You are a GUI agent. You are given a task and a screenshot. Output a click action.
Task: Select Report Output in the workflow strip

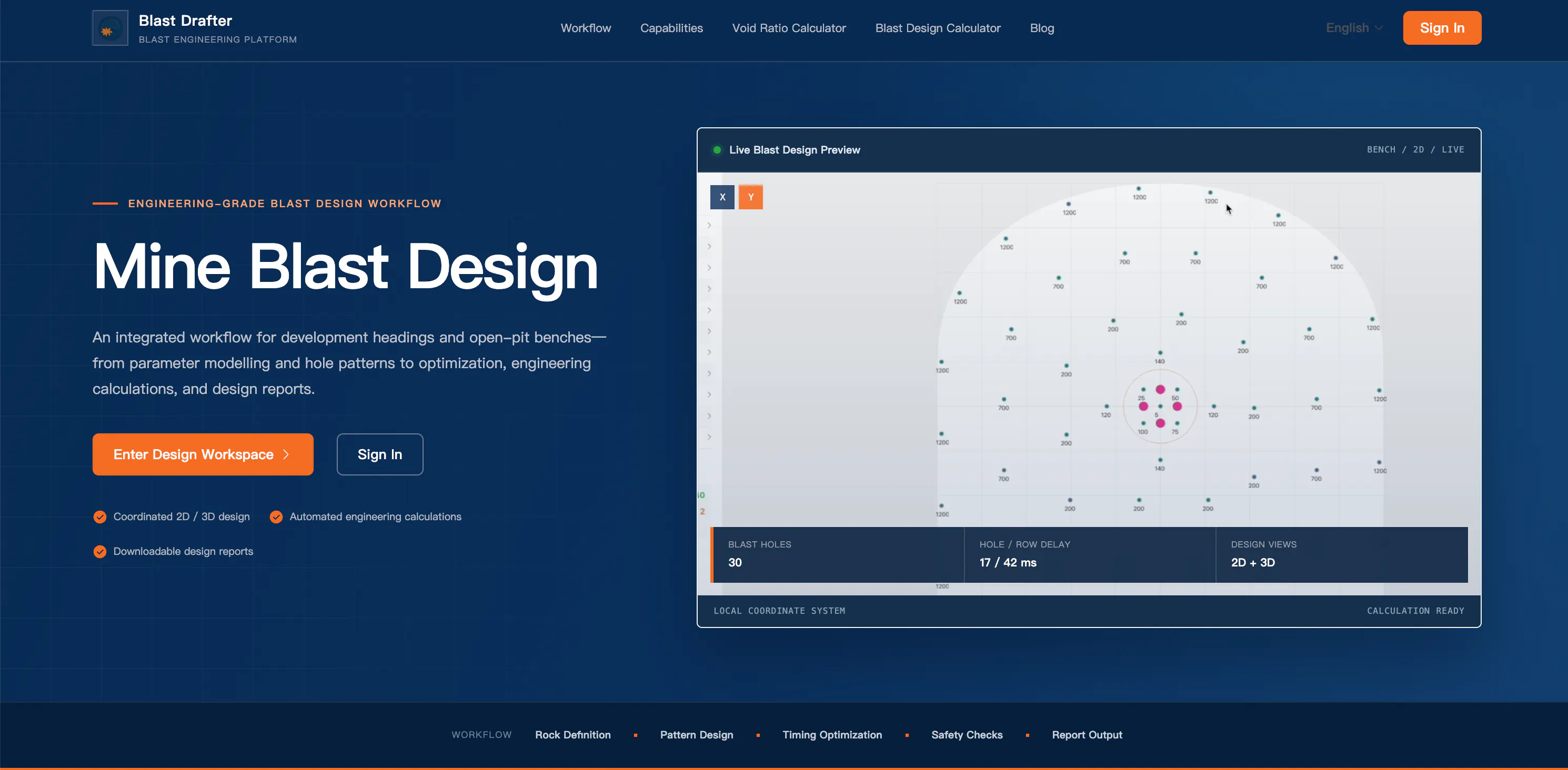(1087, 735)
